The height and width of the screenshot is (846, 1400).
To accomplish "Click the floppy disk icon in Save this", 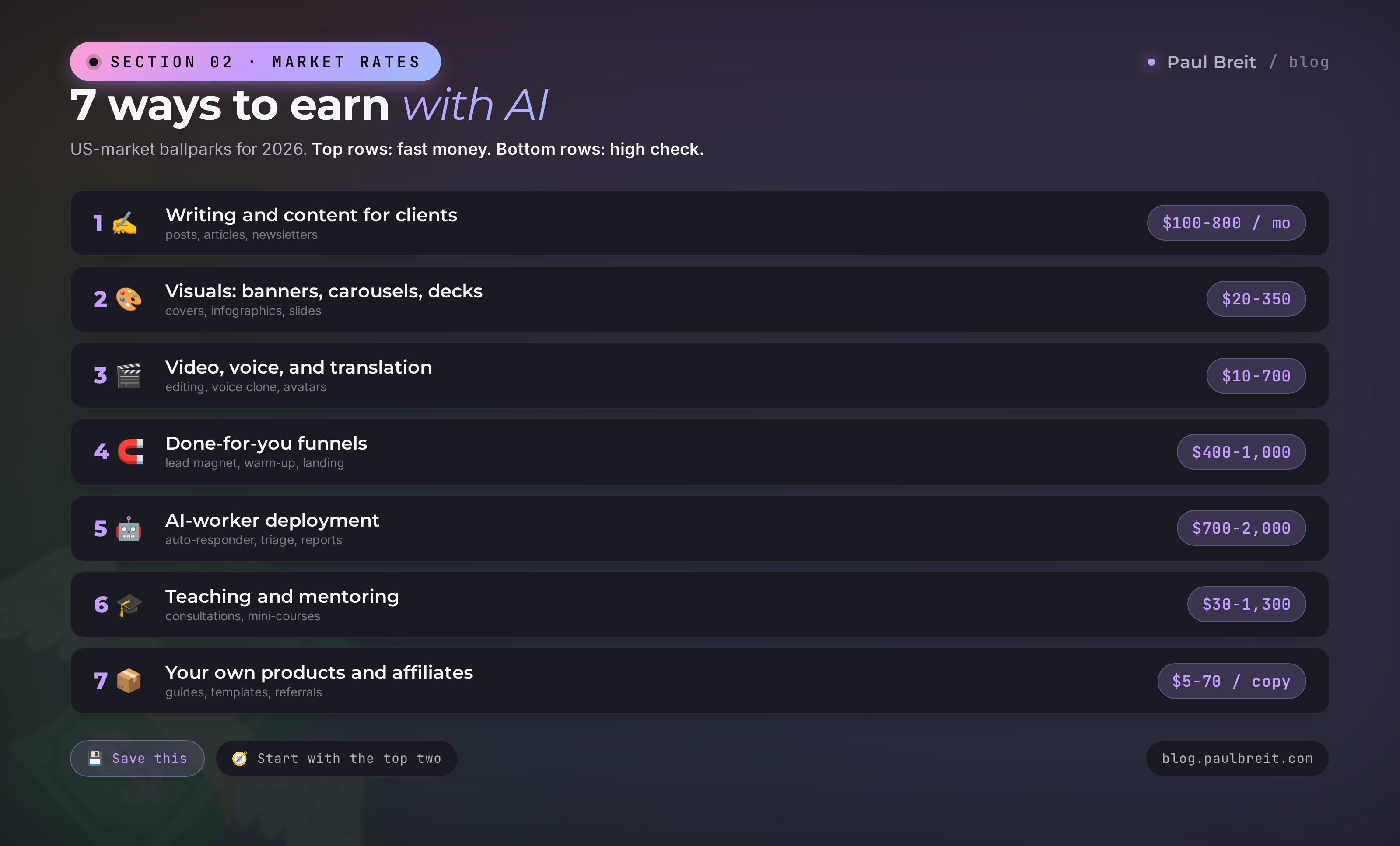I will click(95, 758).
